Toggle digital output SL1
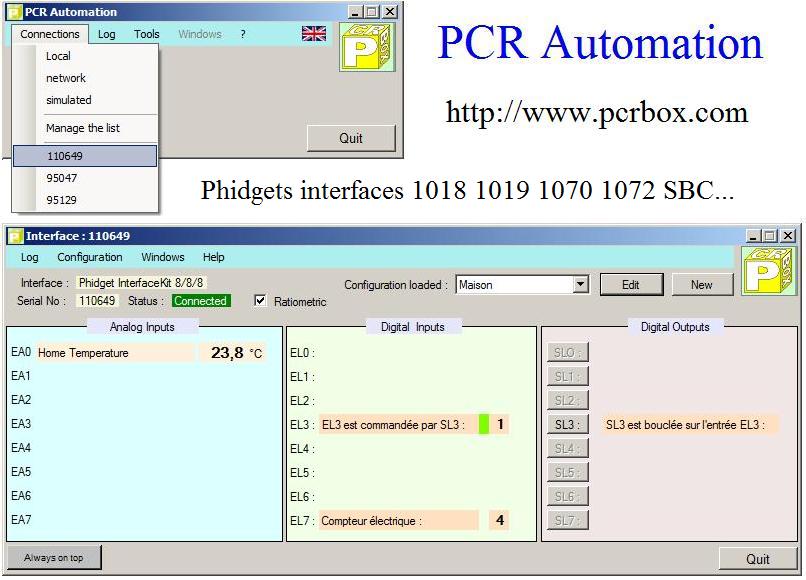 coord(567,376)
